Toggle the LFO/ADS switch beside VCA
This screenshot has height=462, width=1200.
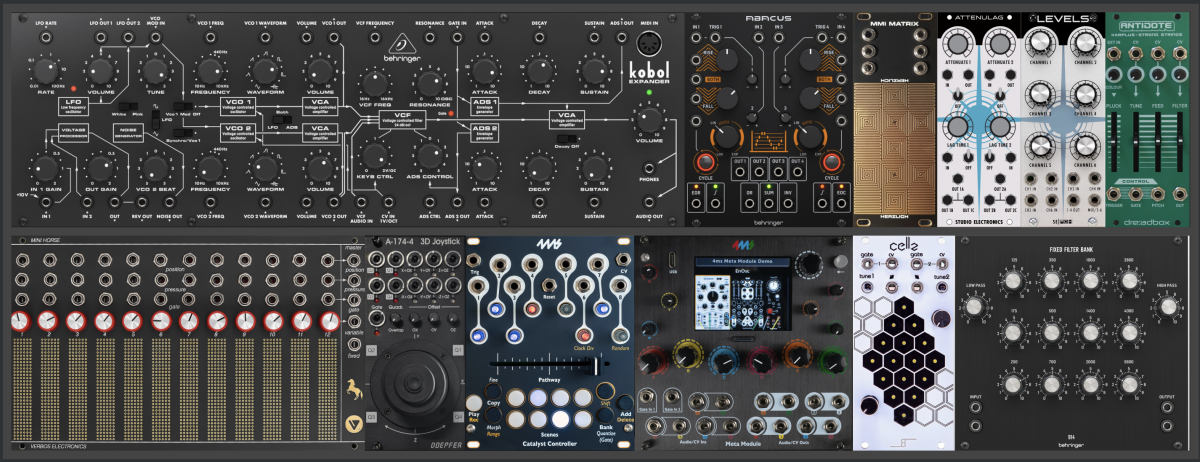click(x=282, y=119)
